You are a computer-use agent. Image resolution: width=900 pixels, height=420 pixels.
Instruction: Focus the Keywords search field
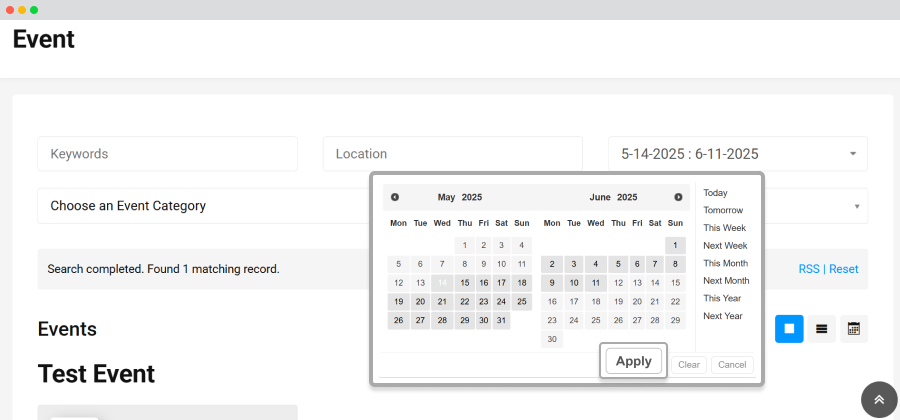coord(168,154)
